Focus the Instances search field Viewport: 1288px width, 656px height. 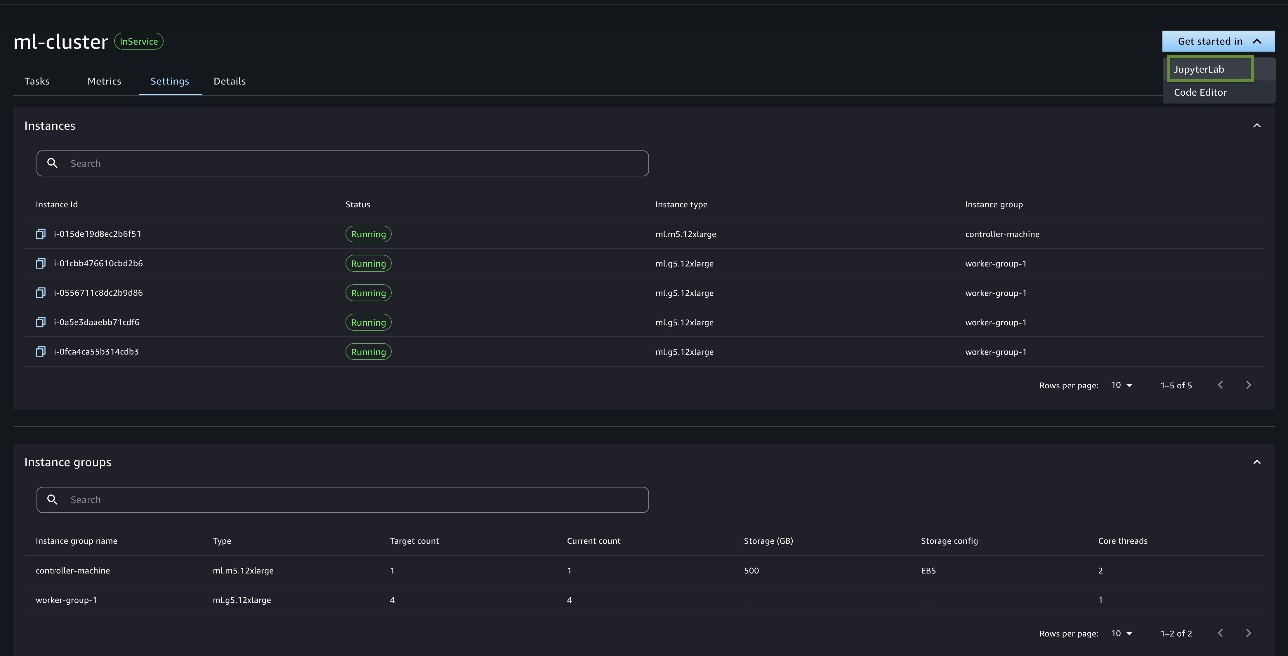tap(342, 163)
